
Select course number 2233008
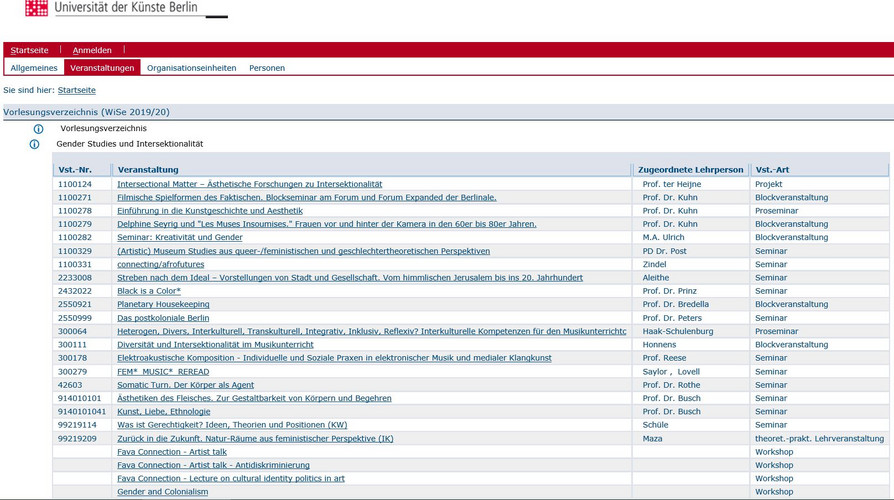click(x=75, y=278)
